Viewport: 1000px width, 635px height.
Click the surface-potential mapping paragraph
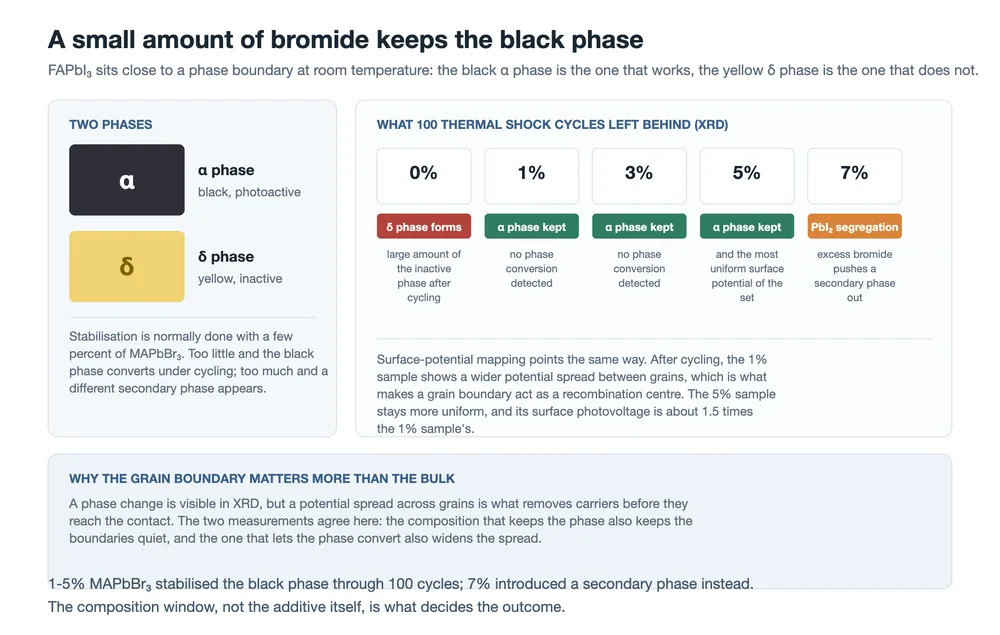[577, 394]
